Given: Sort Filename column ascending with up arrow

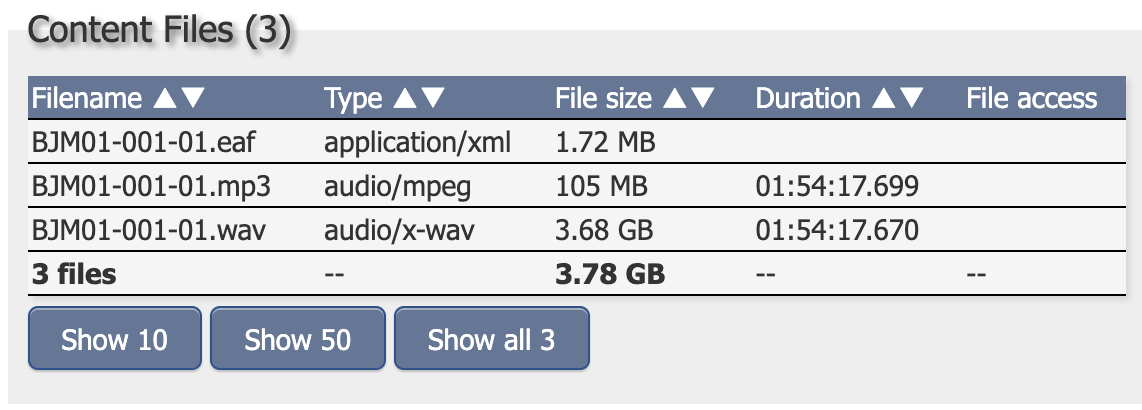Looking at the screenshot, I should coord(165,98).
